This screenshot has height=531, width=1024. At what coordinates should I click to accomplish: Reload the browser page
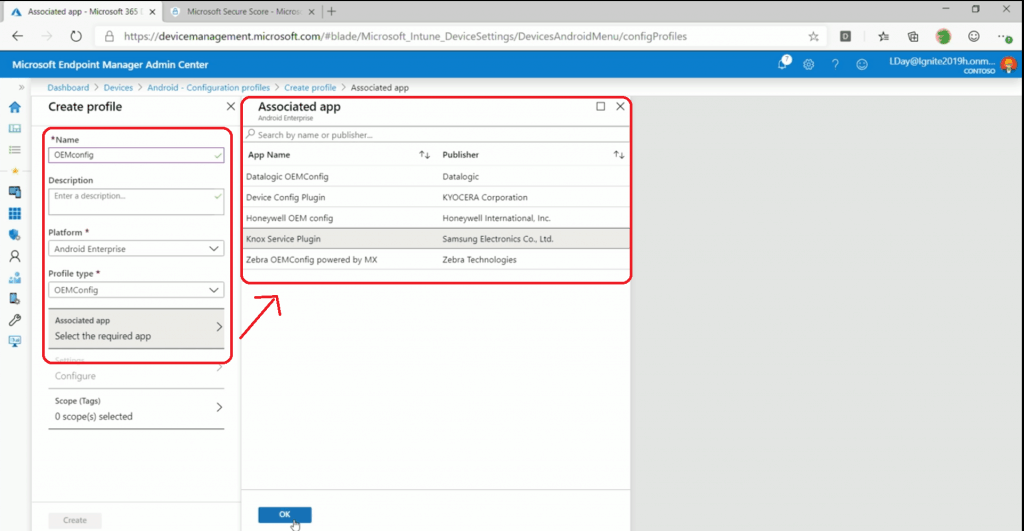[76, 37]
